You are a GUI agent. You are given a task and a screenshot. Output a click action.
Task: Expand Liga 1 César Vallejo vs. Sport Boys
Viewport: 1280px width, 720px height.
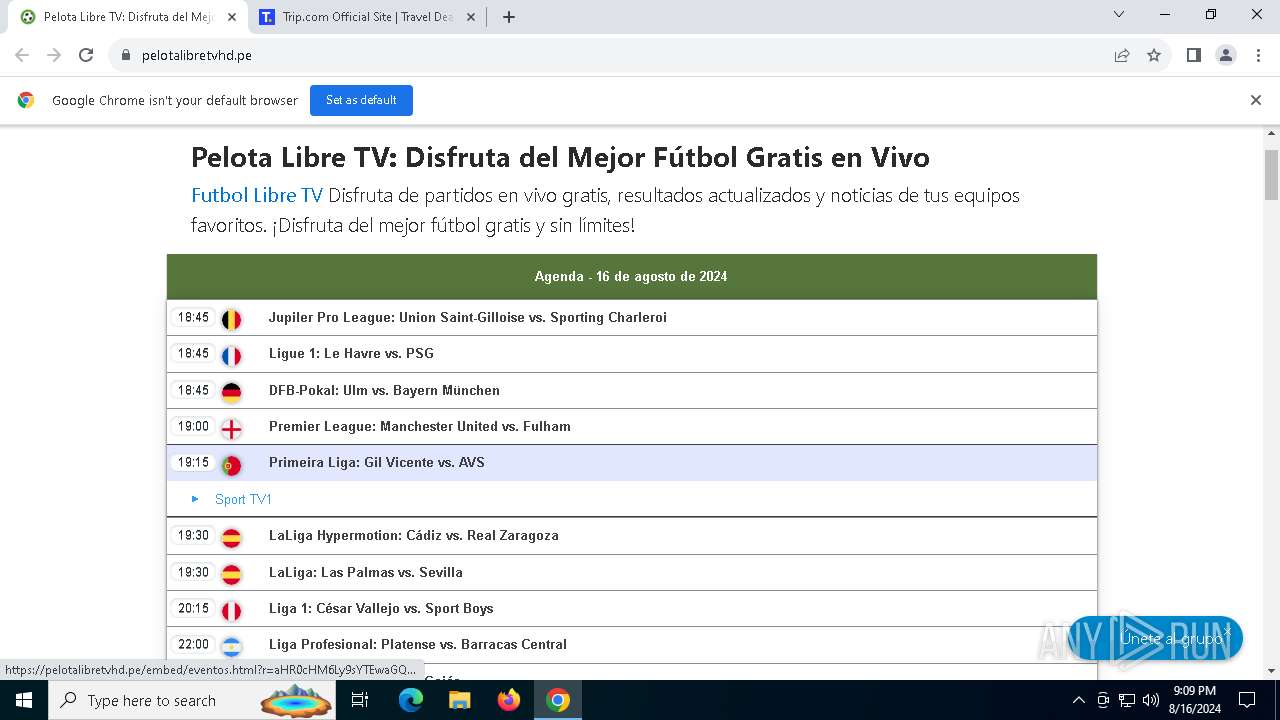pos(631,608)
